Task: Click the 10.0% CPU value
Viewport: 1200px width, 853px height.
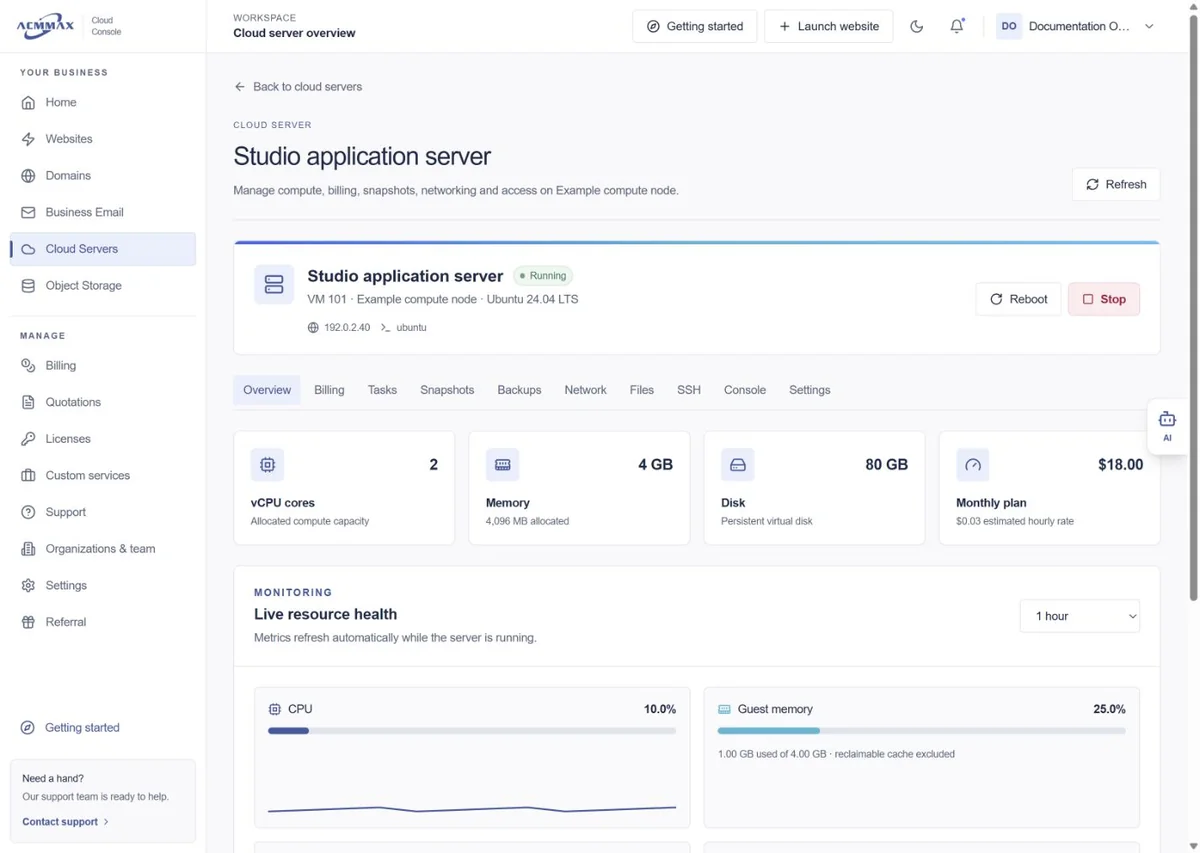Action: coord(660,709)
